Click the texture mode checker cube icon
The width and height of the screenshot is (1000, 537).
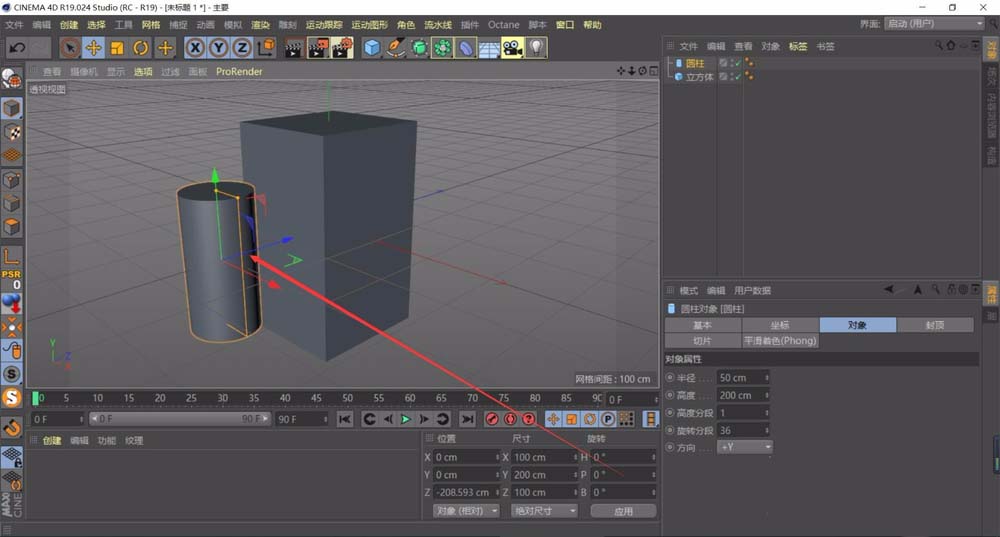click(11, 132)
